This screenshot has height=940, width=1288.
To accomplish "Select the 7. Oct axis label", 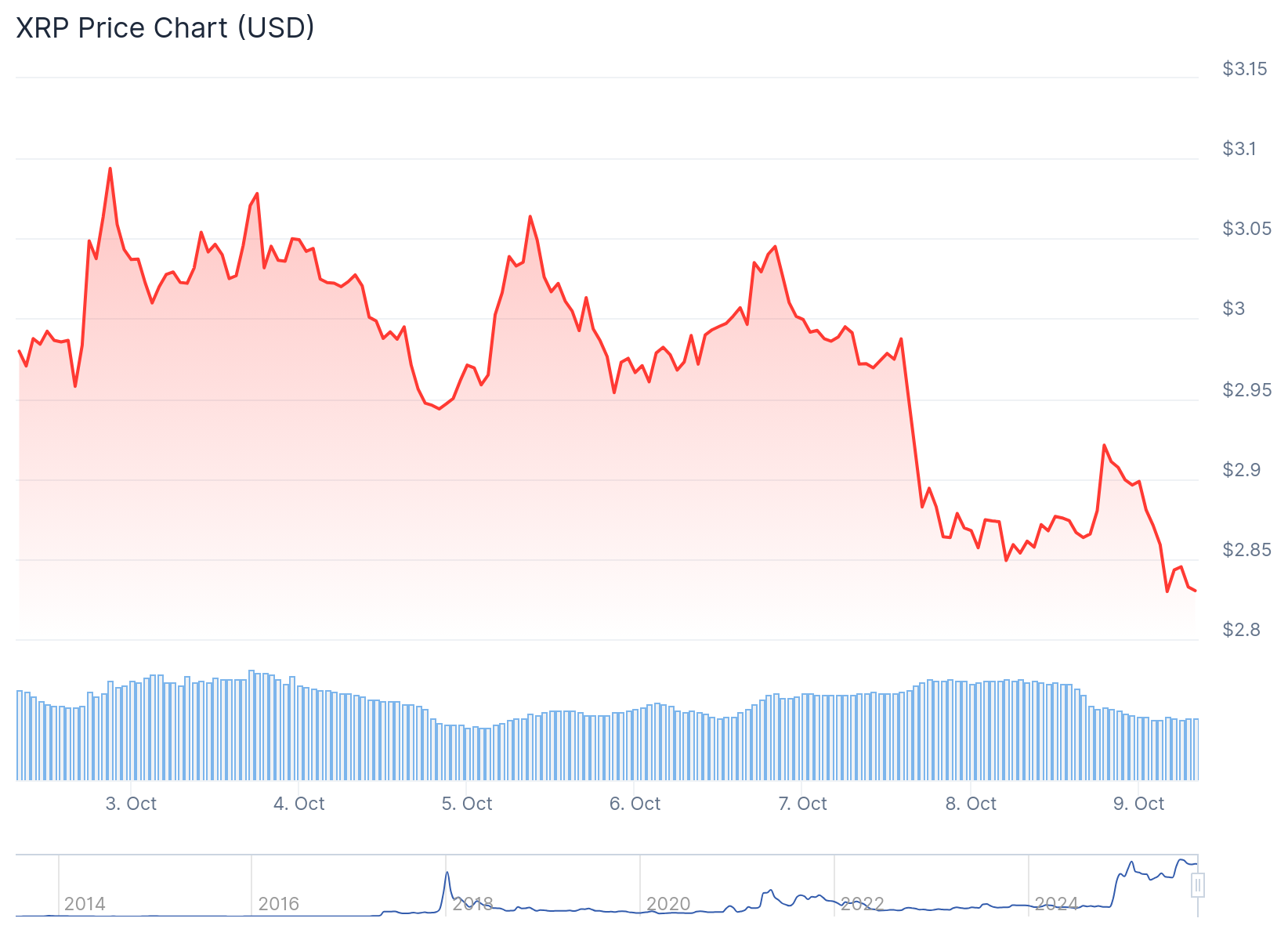I will 802,804.
